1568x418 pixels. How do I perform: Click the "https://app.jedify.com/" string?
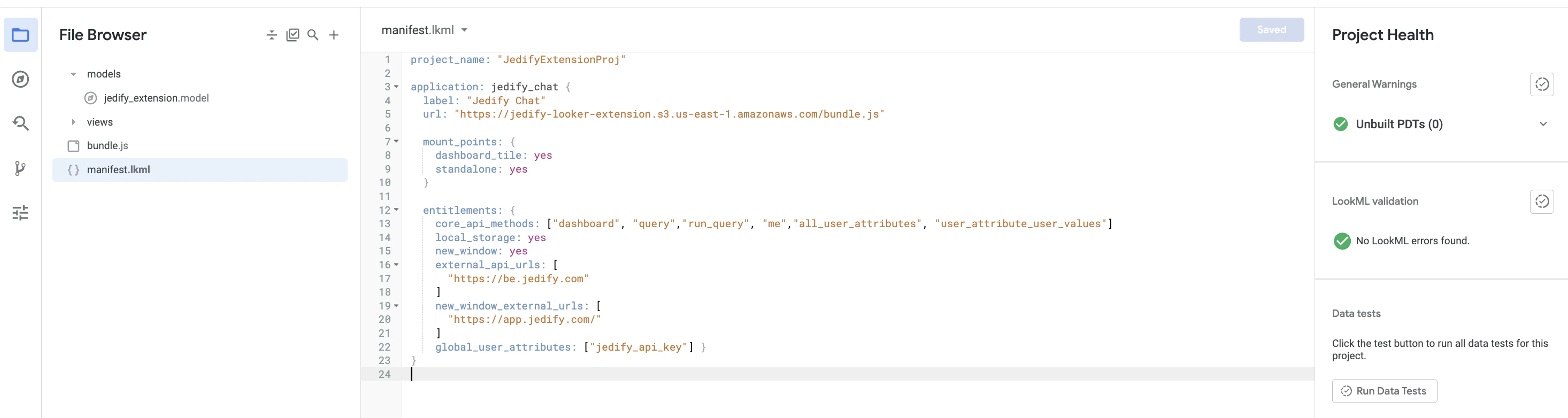[x=524, y=320]
